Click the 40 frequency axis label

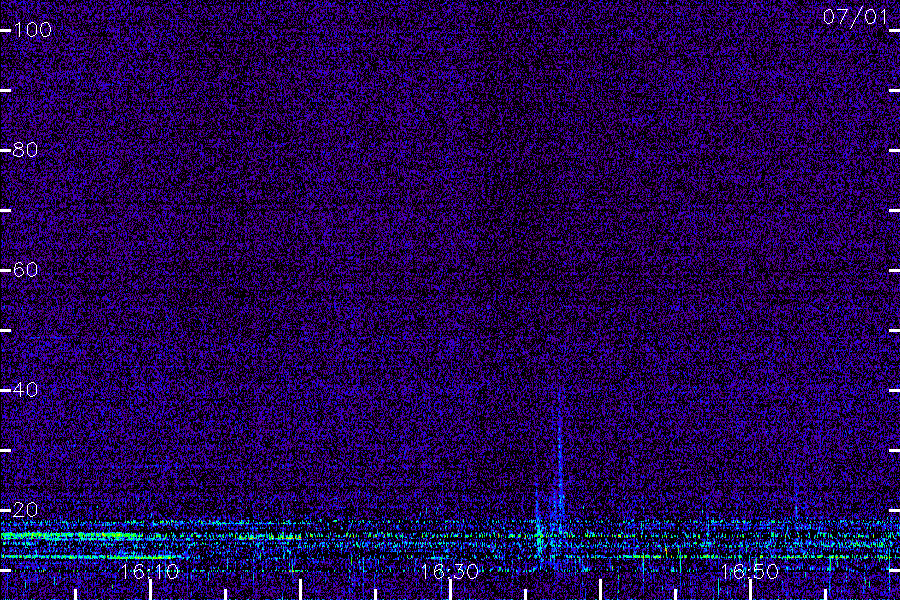(x=25, y=390)
